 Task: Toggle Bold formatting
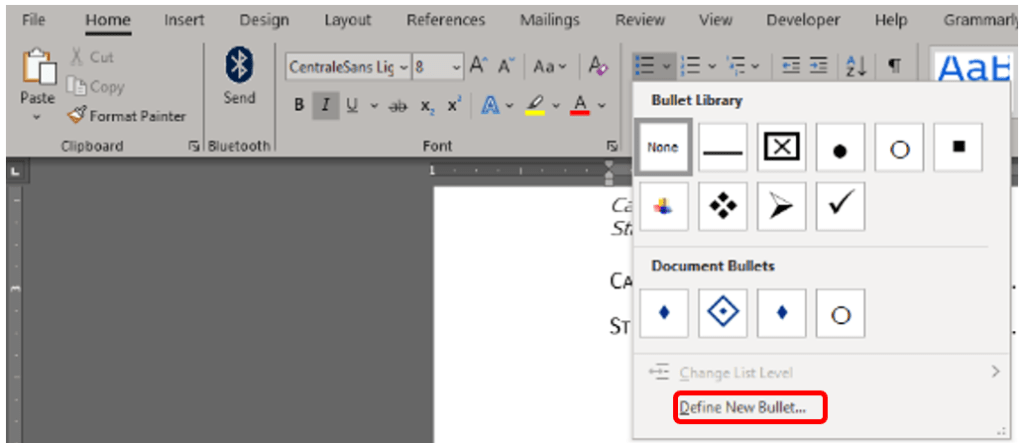click(298, 105)
